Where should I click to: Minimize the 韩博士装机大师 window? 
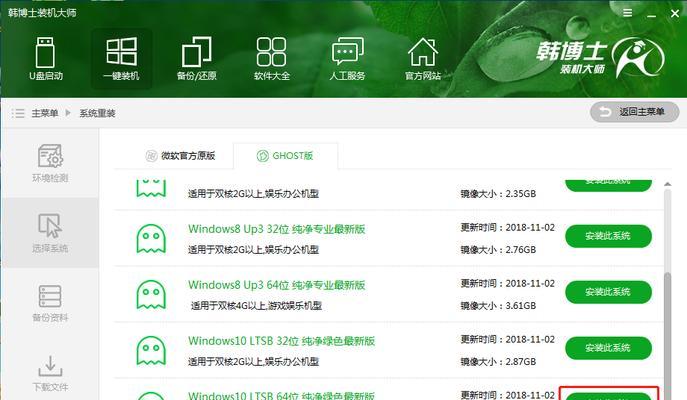[652, 14]
